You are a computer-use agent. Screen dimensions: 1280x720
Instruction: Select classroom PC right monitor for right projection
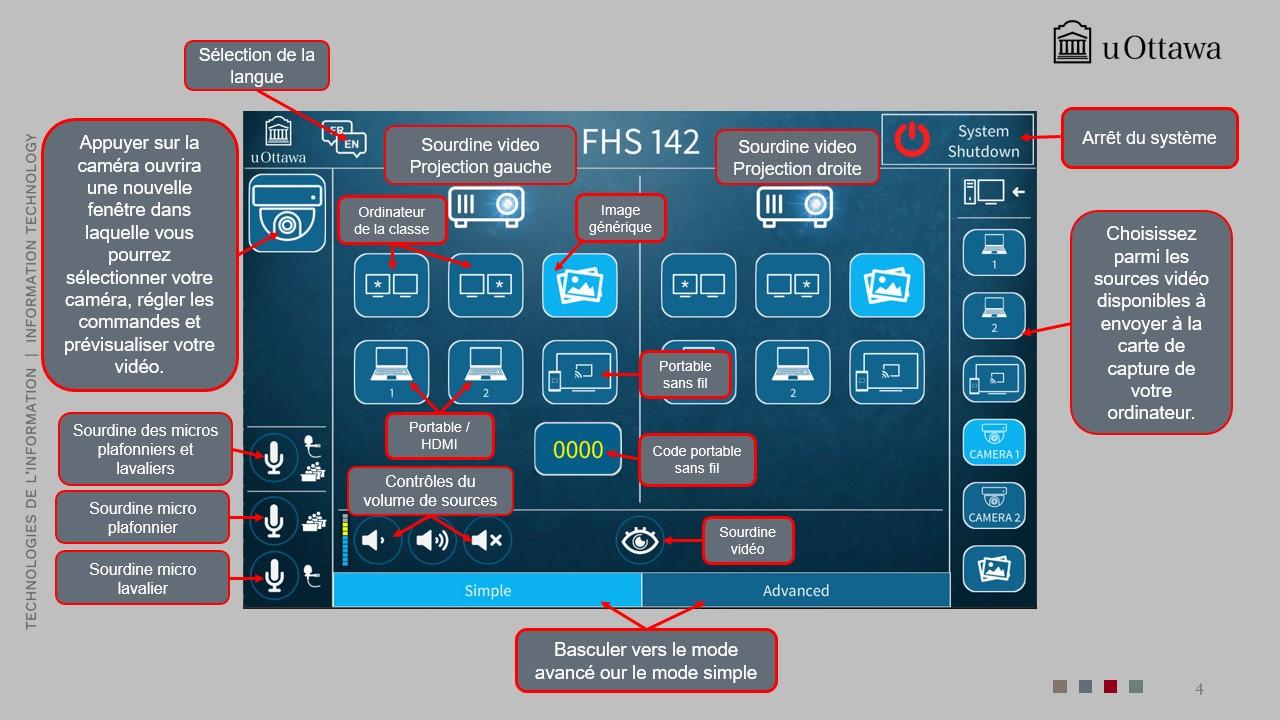(x=793, y=285)
